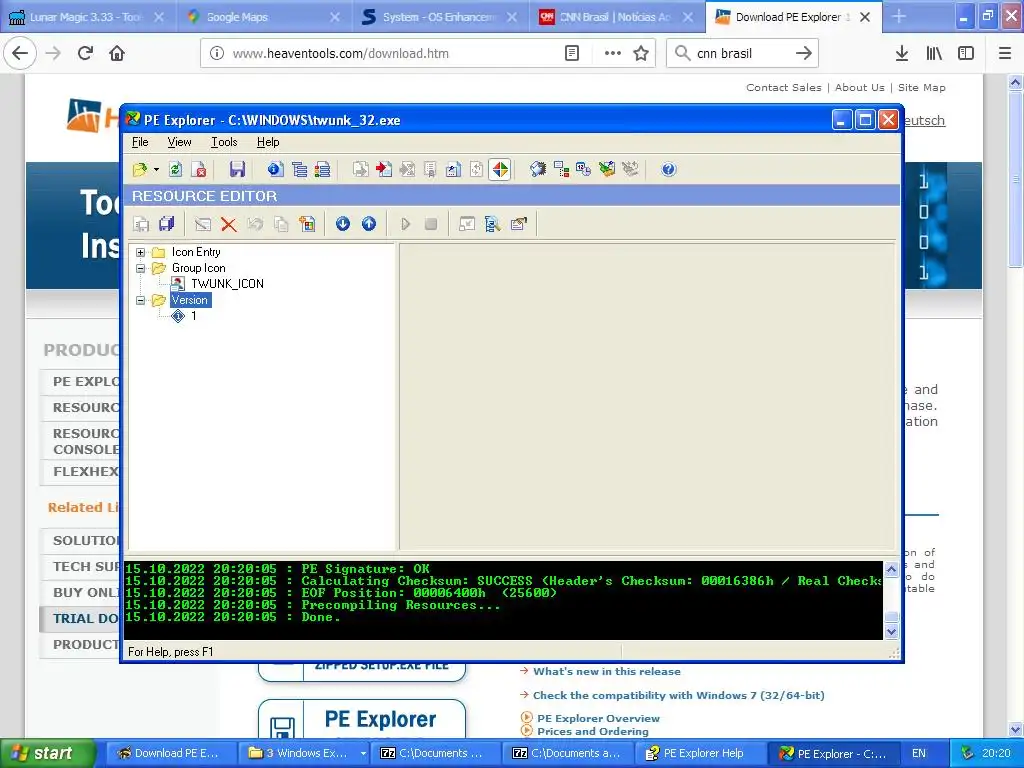Click the red X Delete Resource icon
Viewport: 1024px width, 768px height.
tap(229, 224)
